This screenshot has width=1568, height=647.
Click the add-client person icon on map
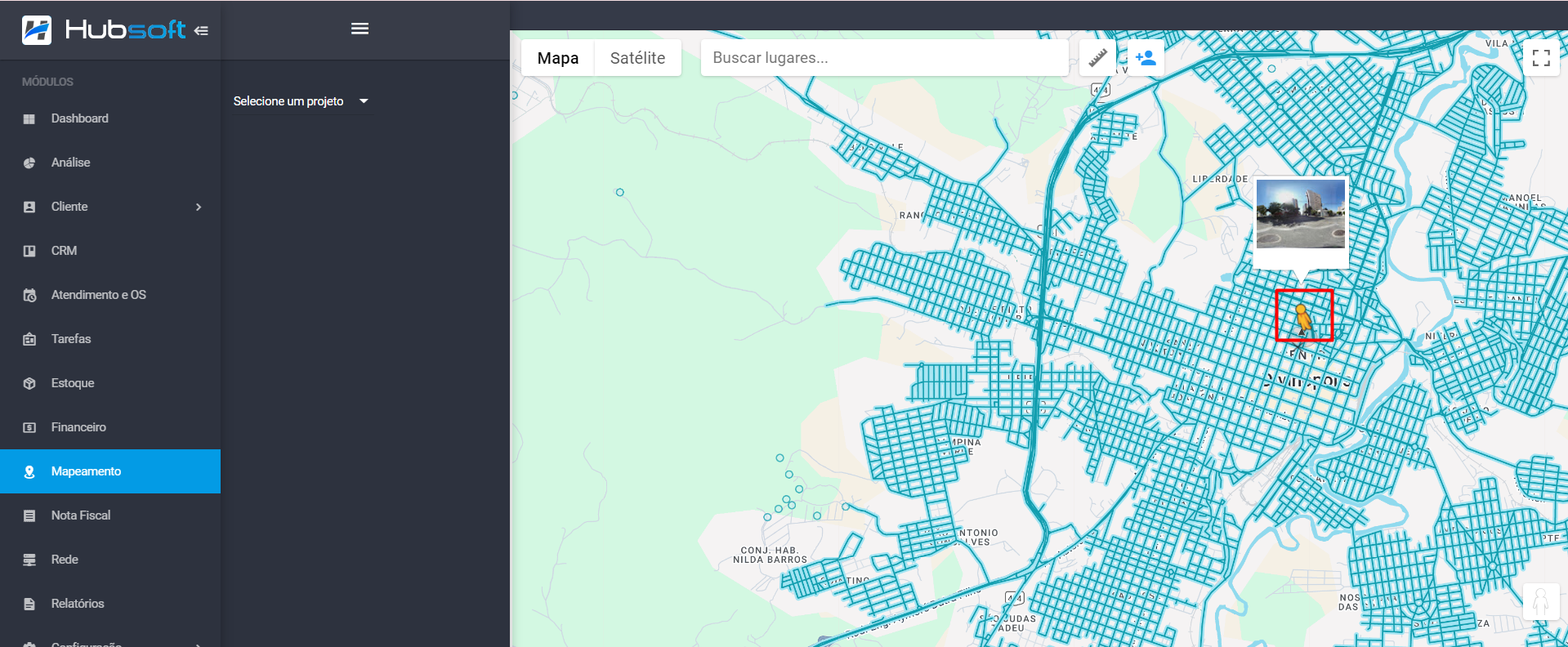pos(1146,58)
